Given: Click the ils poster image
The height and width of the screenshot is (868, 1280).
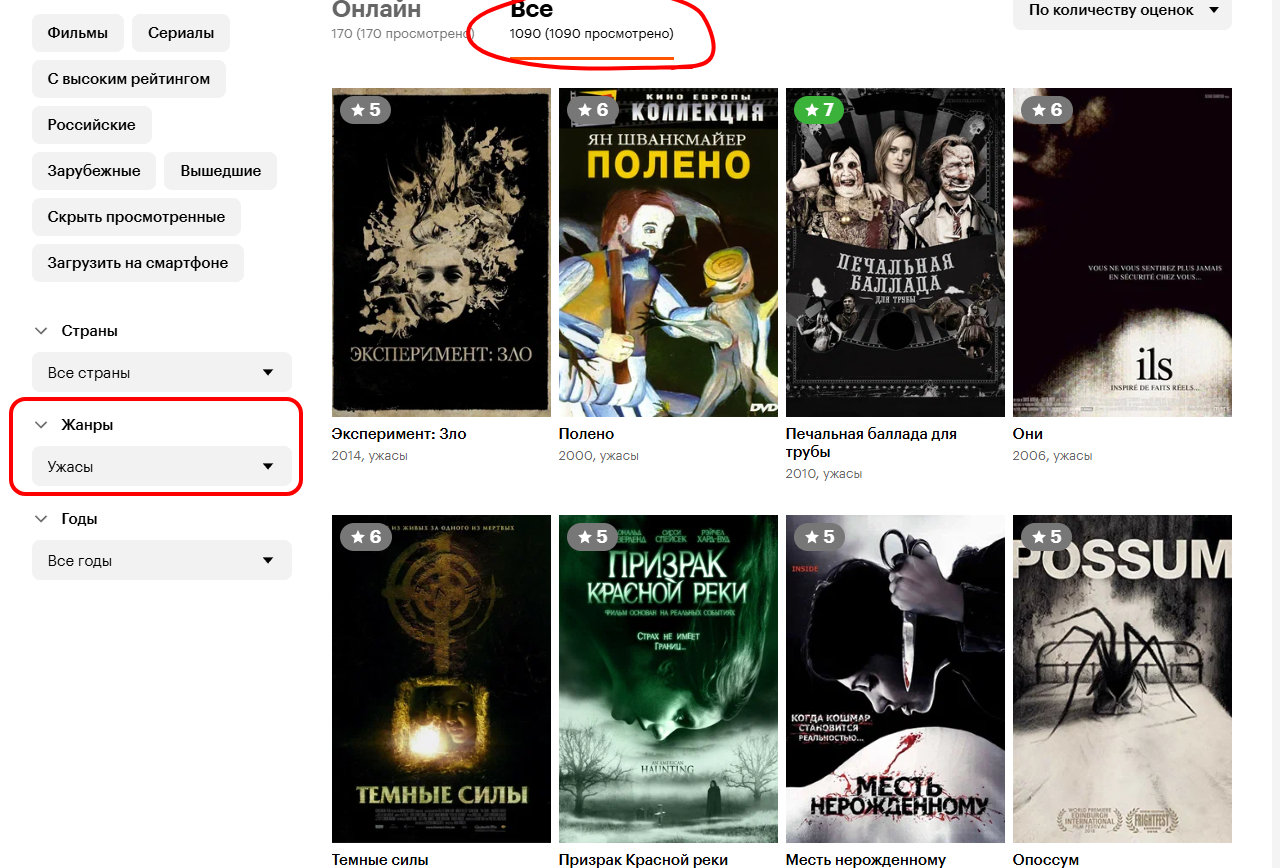Looking at the screenshot, I should click(x=1122, y=252).
